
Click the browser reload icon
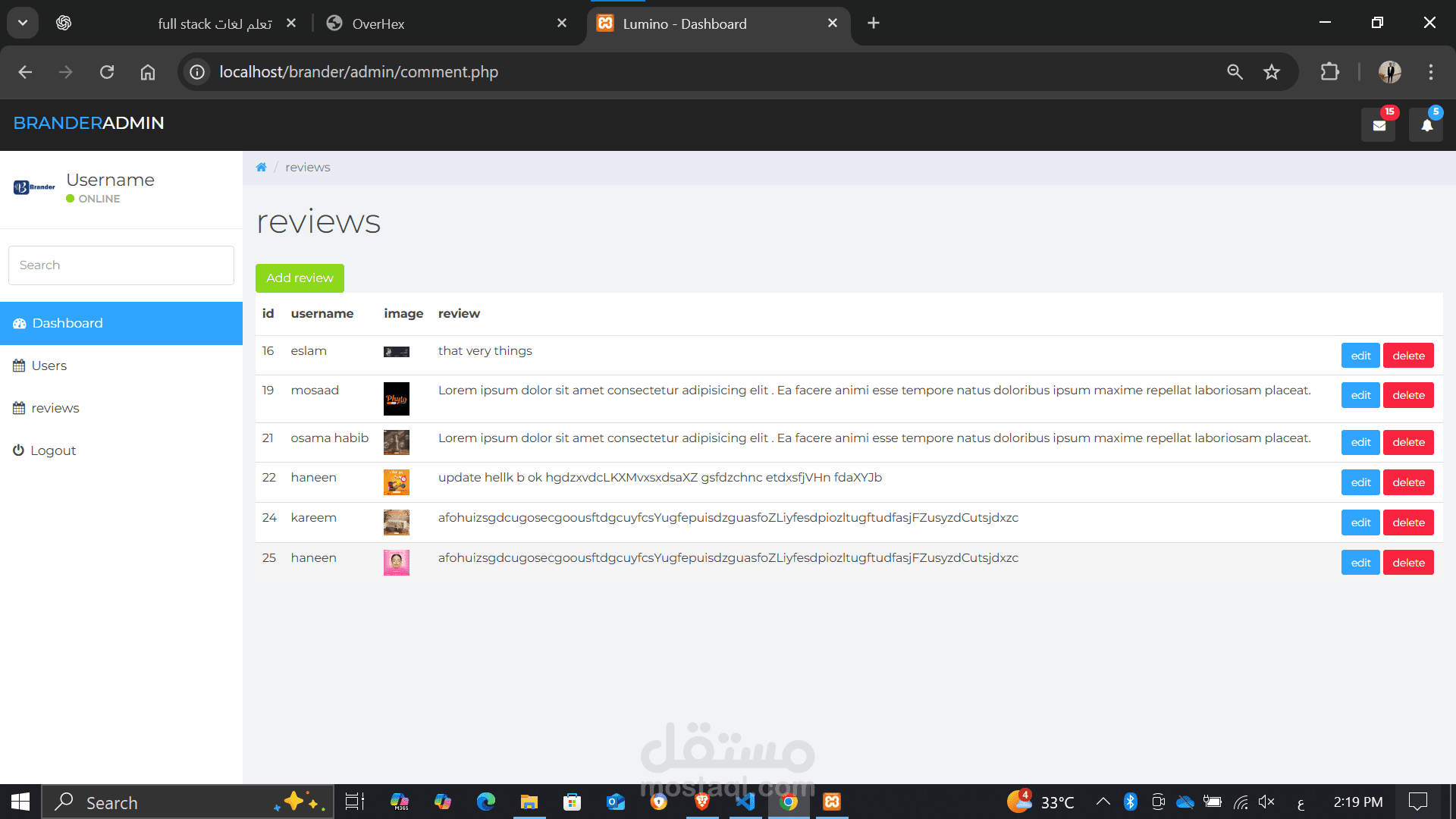pyautogui.click(x=107, y=72)
